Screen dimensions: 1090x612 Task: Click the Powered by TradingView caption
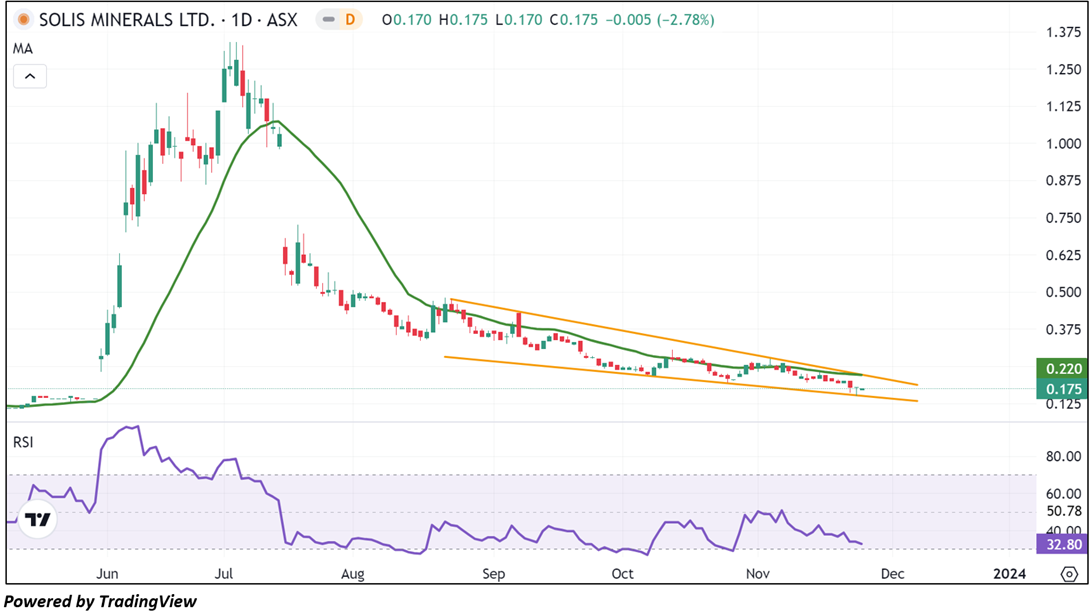pyautogui.click(x=100, y=601)
